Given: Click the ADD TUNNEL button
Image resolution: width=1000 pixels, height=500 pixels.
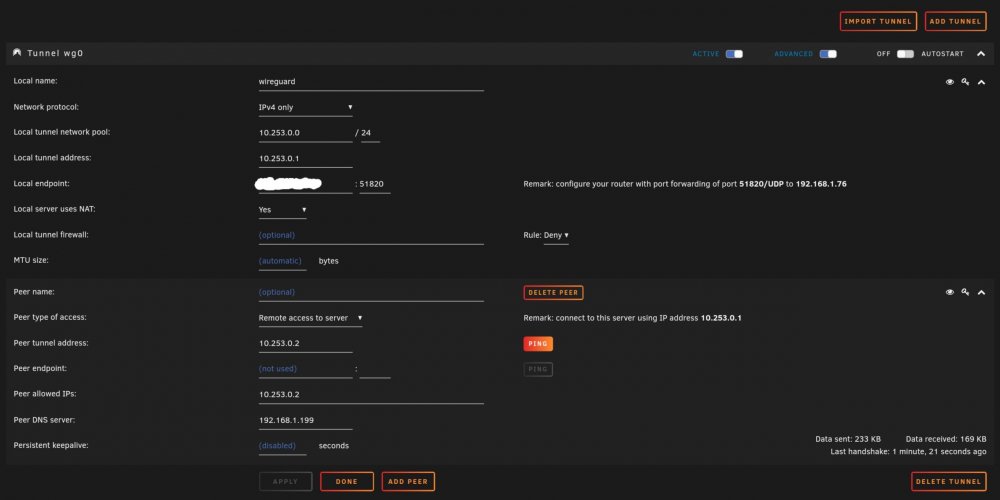Looking at the screenshot, I should tap(955, 21).
